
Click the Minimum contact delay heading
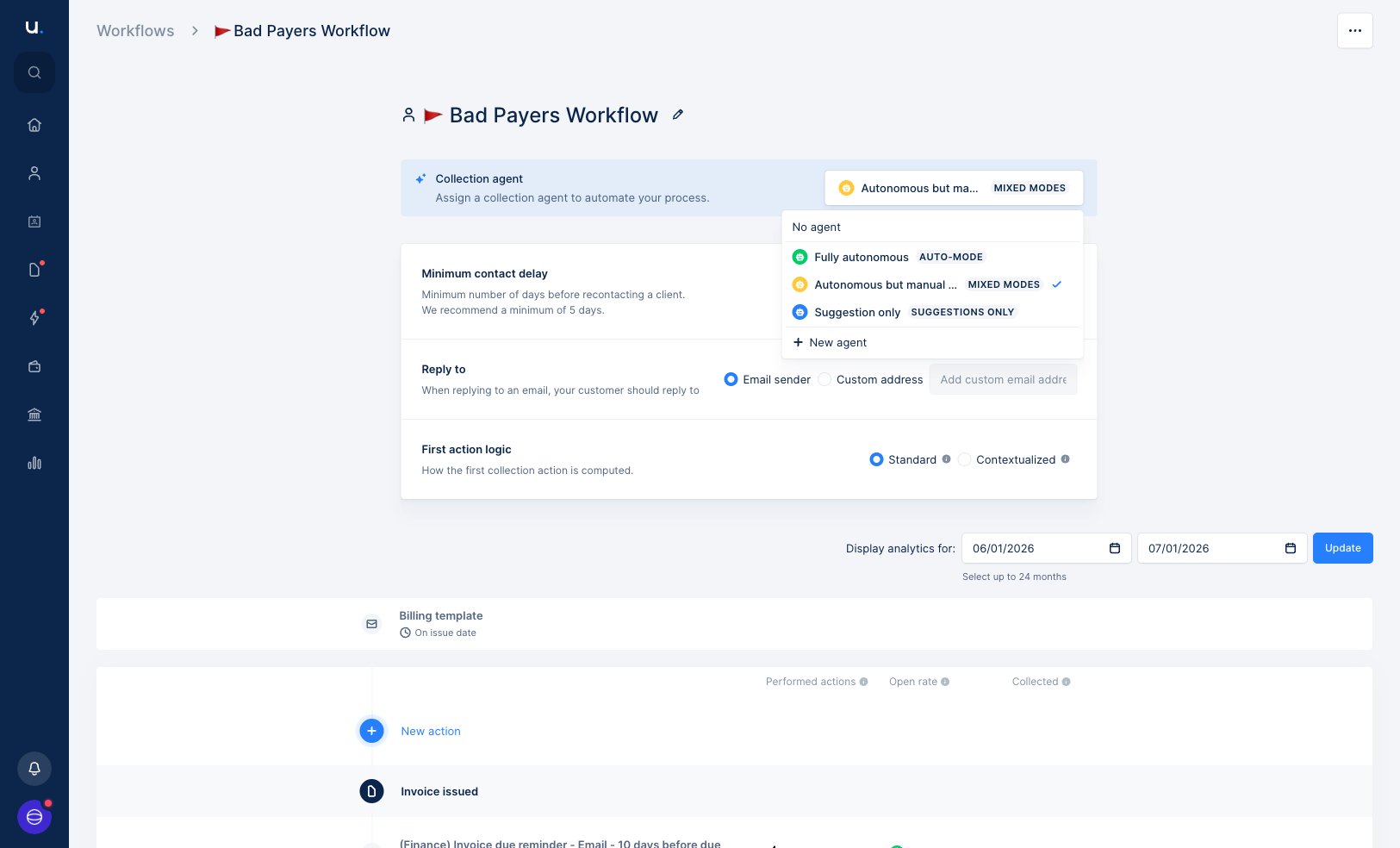coord(485,273)
